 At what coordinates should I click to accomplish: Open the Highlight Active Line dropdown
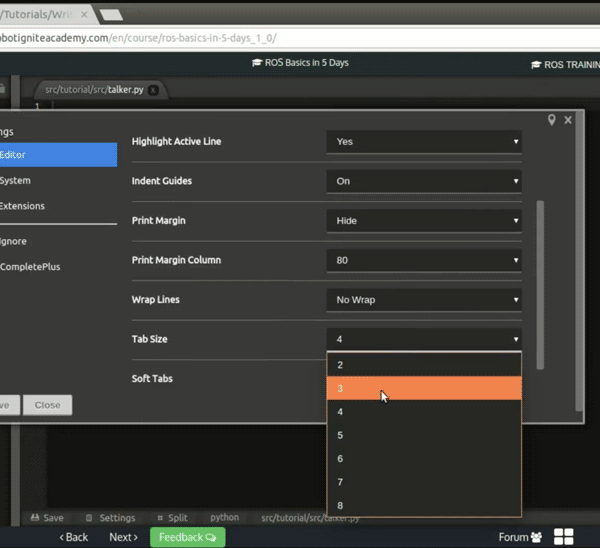point(424,142)
